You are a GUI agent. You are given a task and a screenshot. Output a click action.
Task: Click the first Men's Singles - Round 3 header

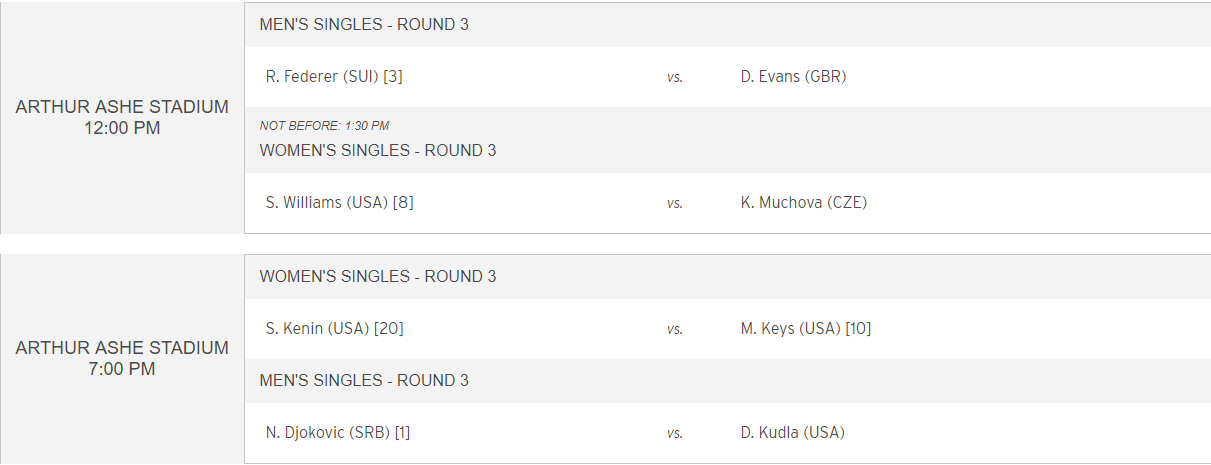point(364,25)
